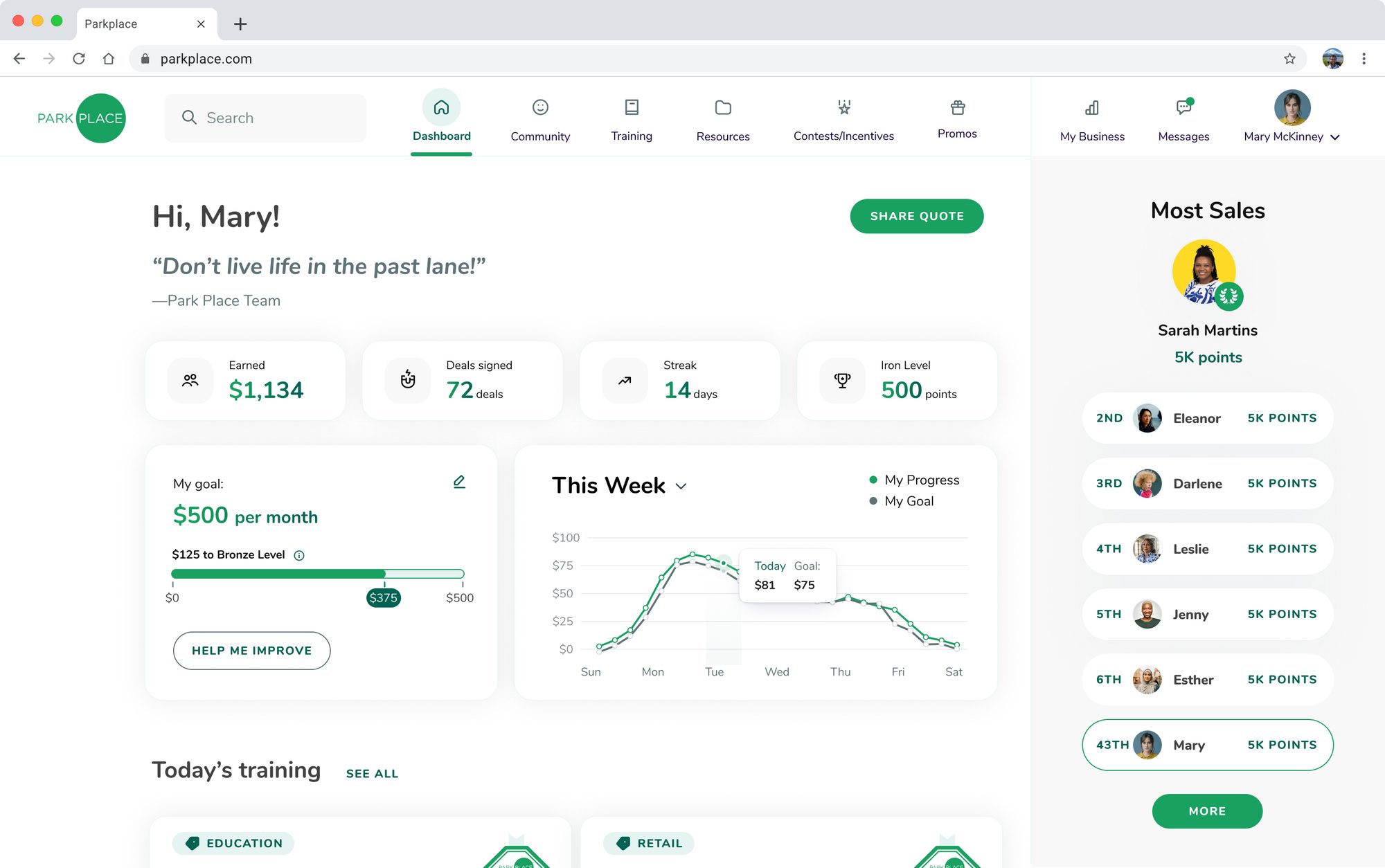Open the Dashboard home icon
1385x868 pixels.
pos(441,107)
